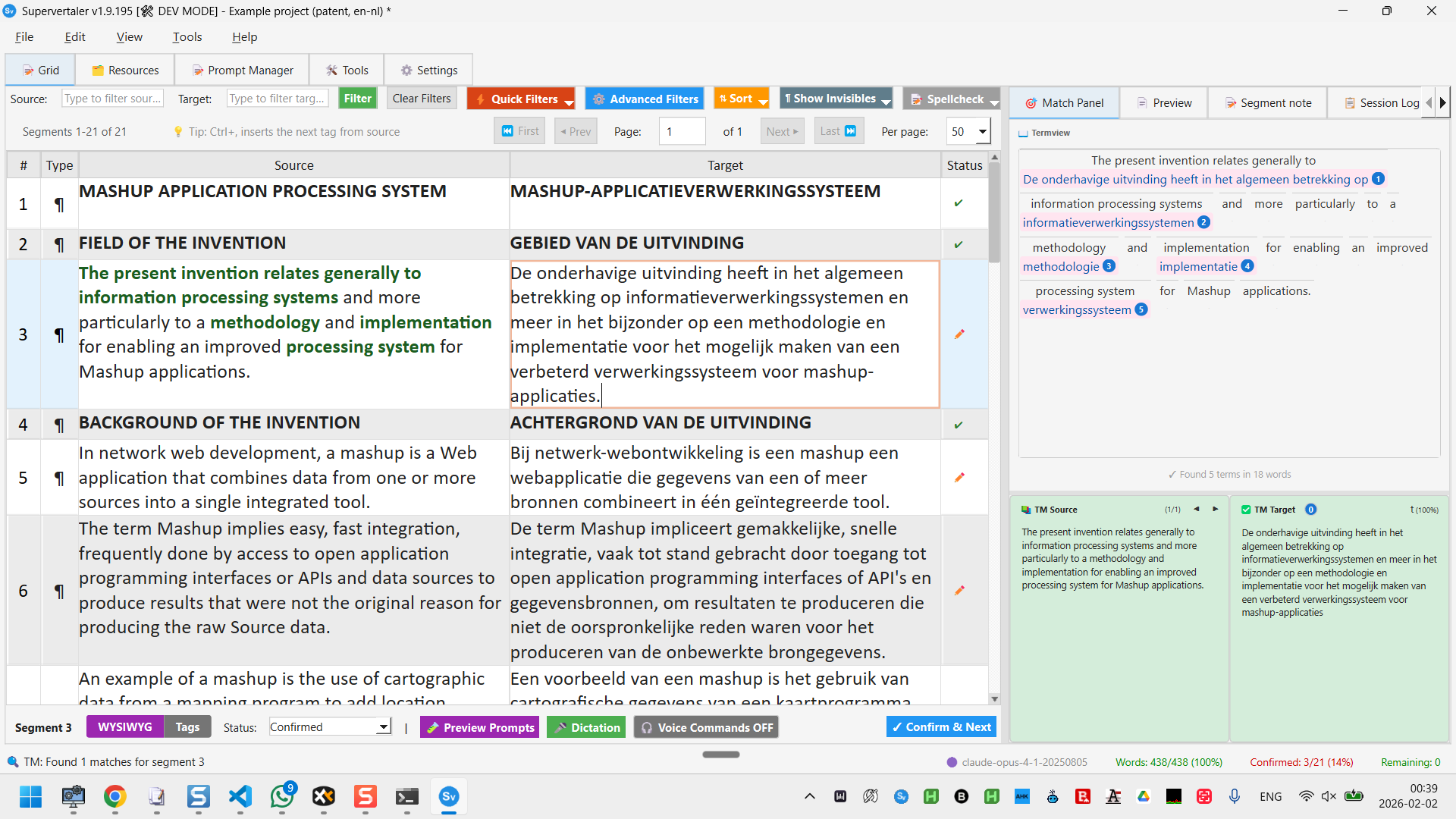Click the pencil status icon on segment 5
This screenshot has height=819, width=1456.
961,477
